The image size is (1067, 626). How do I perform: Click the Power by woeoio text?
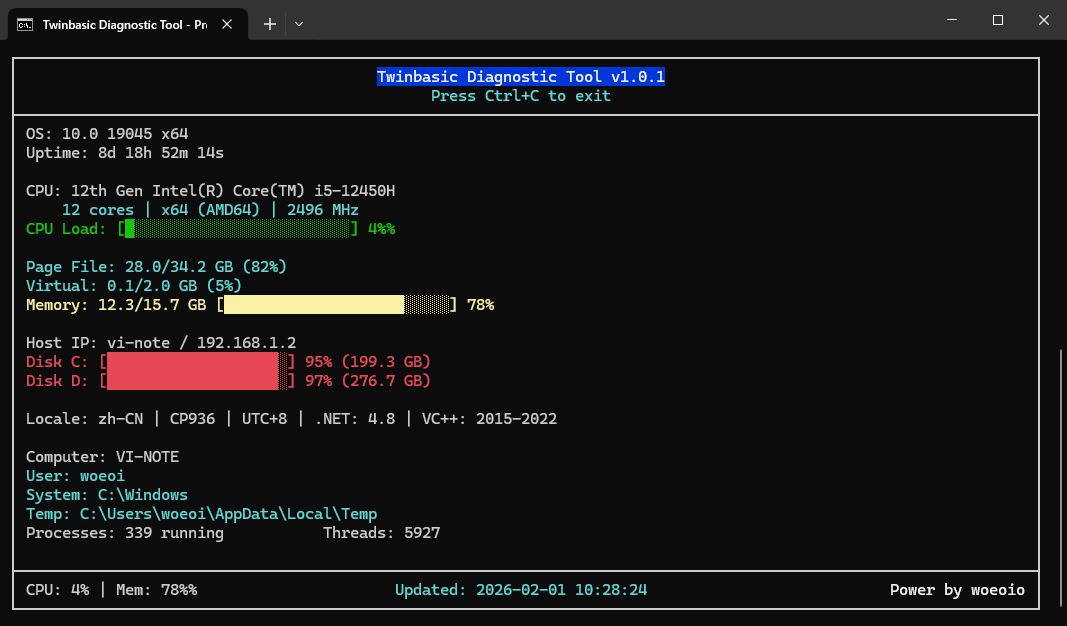957,590
